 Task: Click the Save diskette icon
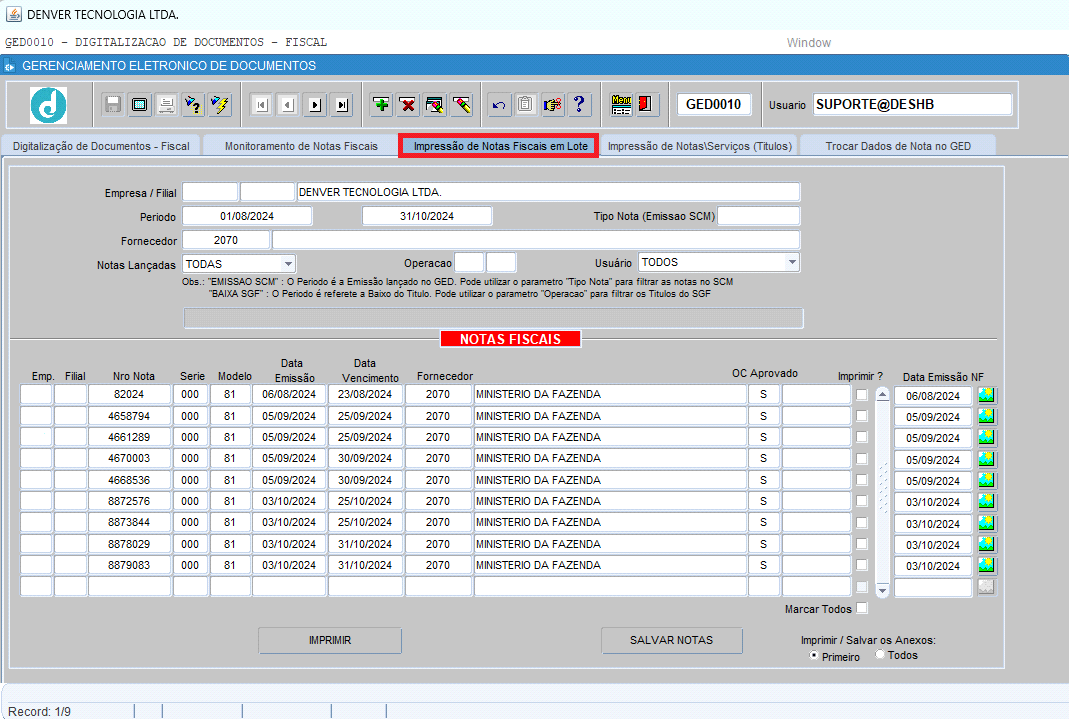click(x=113, y=105)
